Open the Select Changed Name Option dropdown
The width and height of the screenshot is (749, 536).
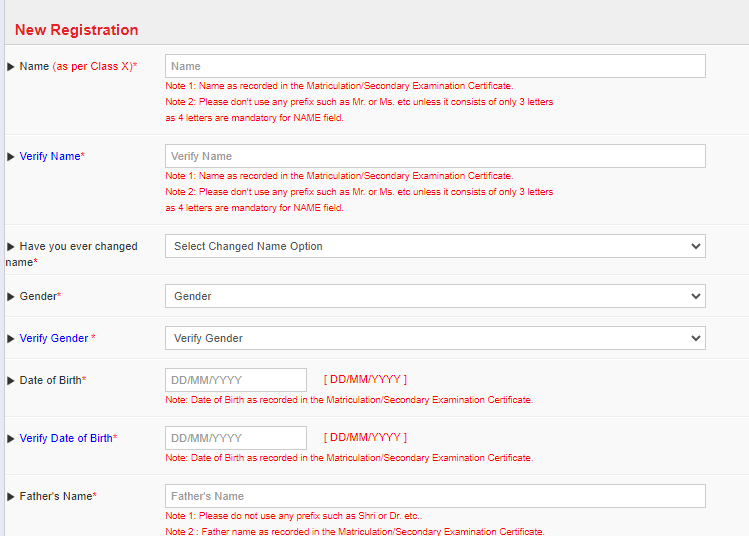coord(435,246)
